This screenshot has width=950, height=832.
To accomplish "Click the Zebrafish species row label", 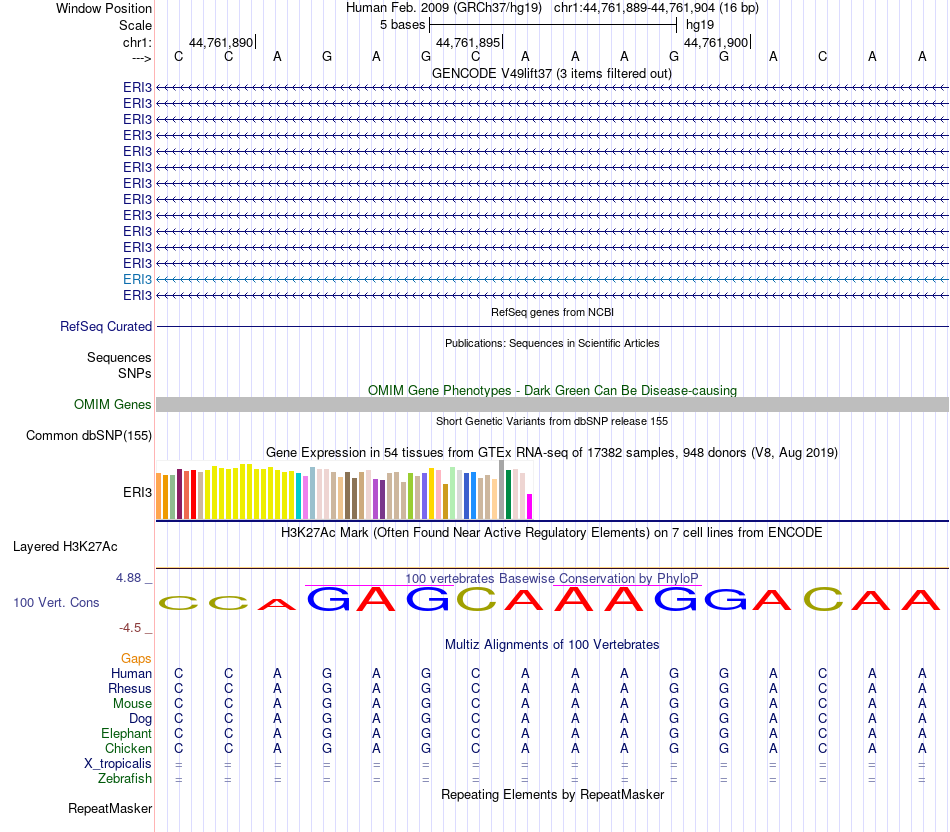I will point(125,779).
